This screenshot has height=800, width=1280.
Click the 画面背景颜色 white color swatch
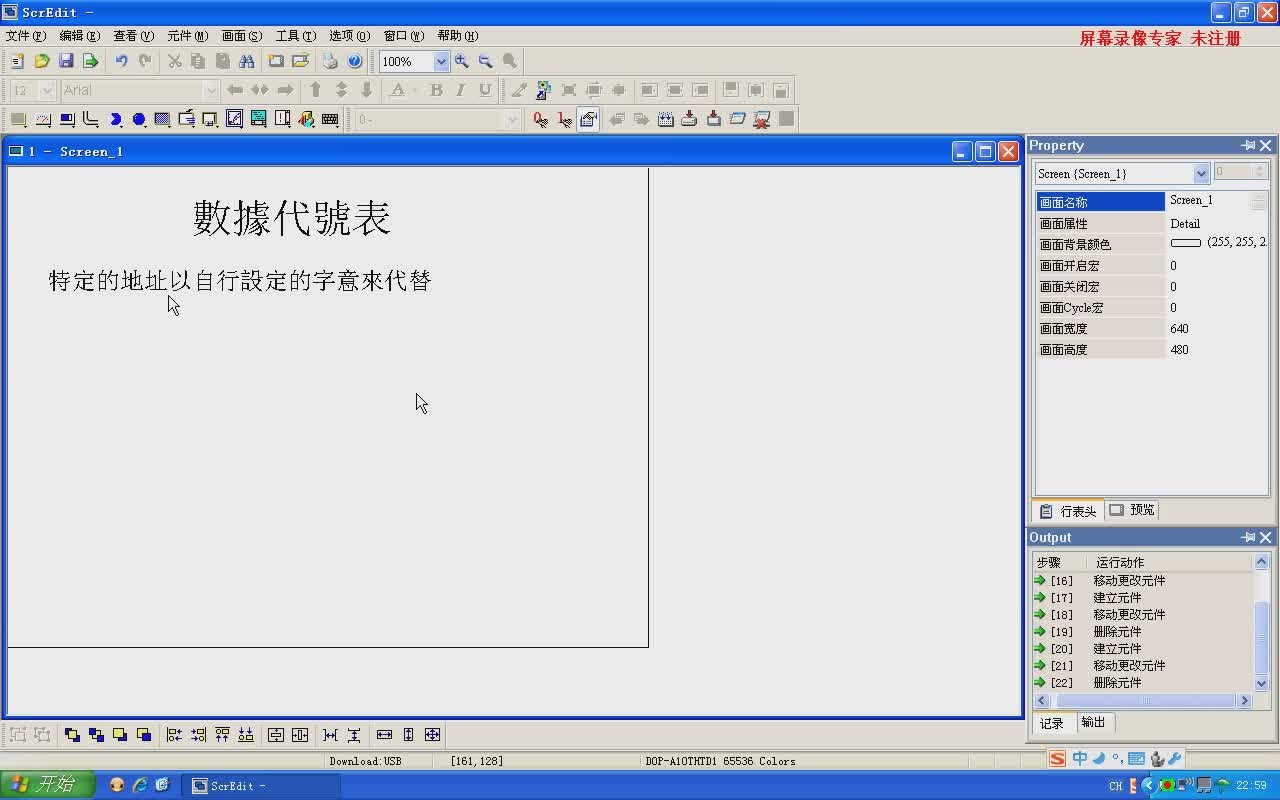[1186, 243]
